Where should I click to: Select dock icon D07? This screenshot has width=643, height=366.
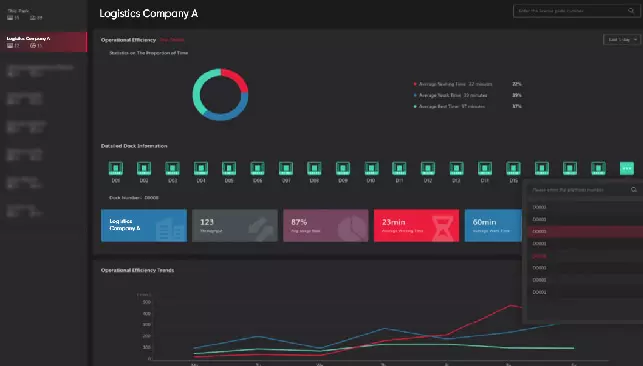[286, 168]
